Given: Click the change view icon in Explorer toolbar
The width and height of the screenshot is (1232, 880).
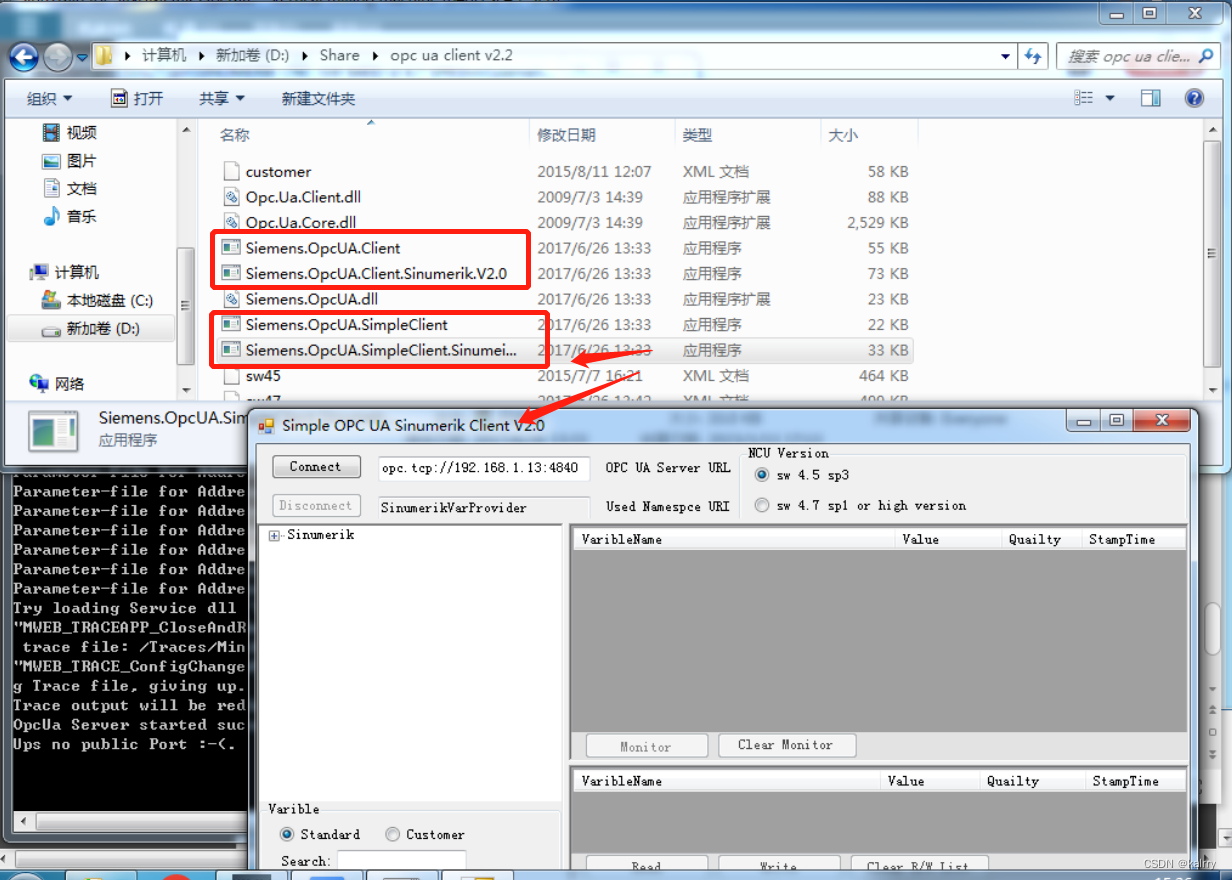Looking at the screenshot, I should pyautogui.click(x=1083, y=98).
